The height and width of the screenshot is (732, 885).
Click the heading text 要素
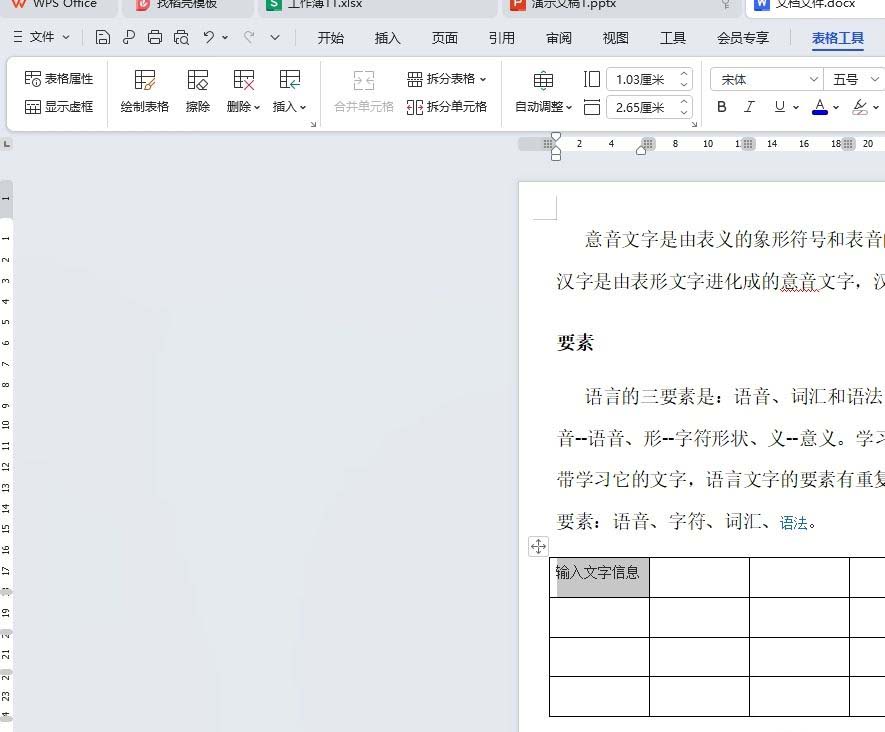(575, 343)
